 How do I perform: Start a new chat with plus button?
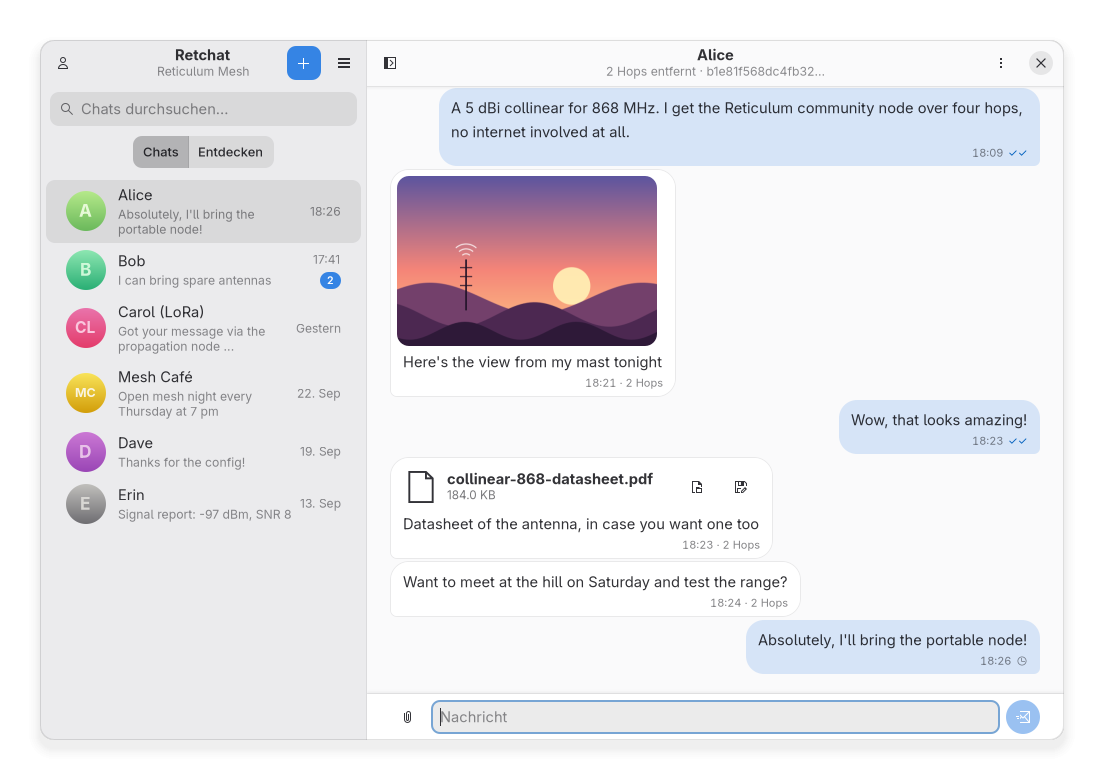click(x=303, y=63)
